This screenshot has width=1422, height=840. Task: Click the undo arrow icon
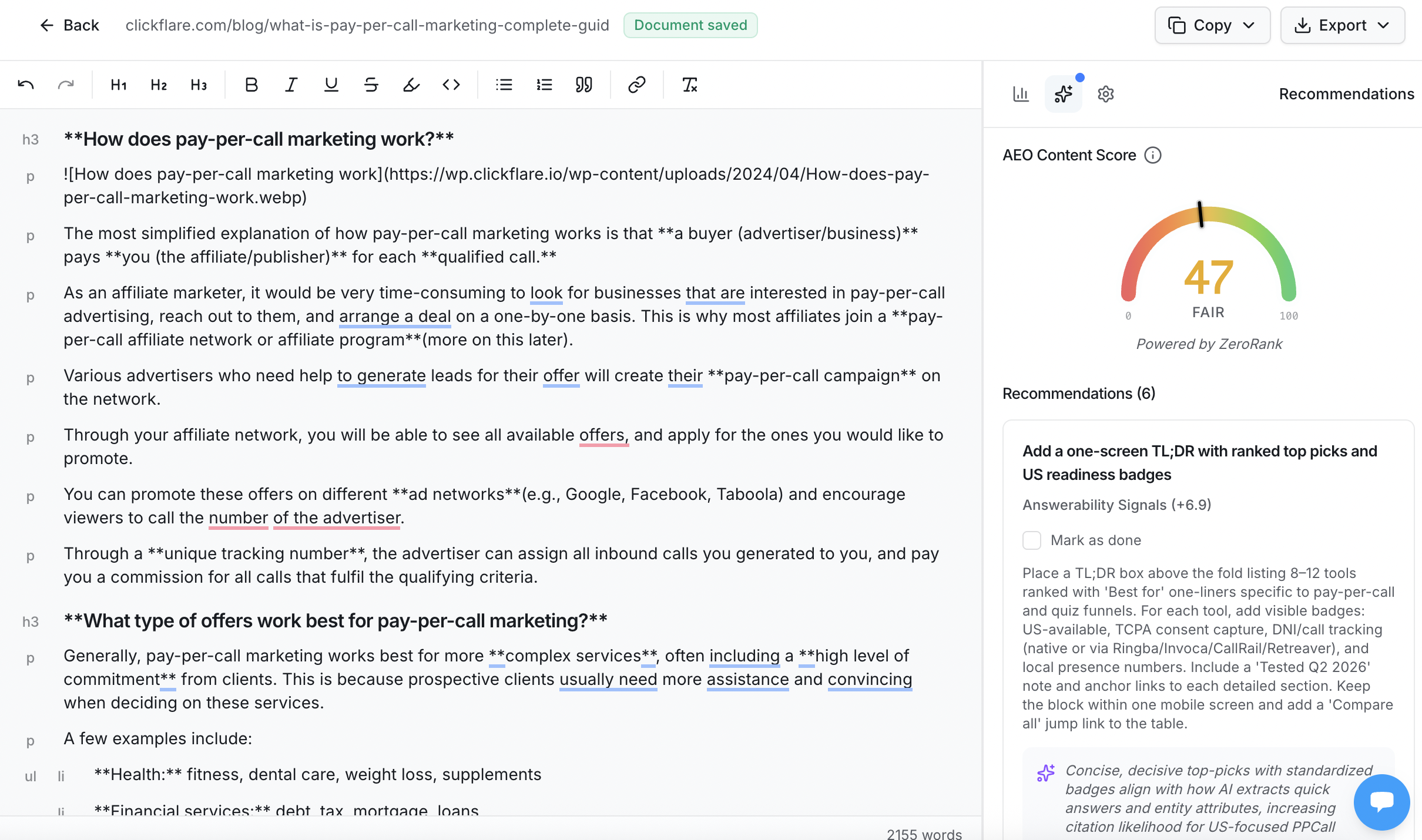[26, 85]
